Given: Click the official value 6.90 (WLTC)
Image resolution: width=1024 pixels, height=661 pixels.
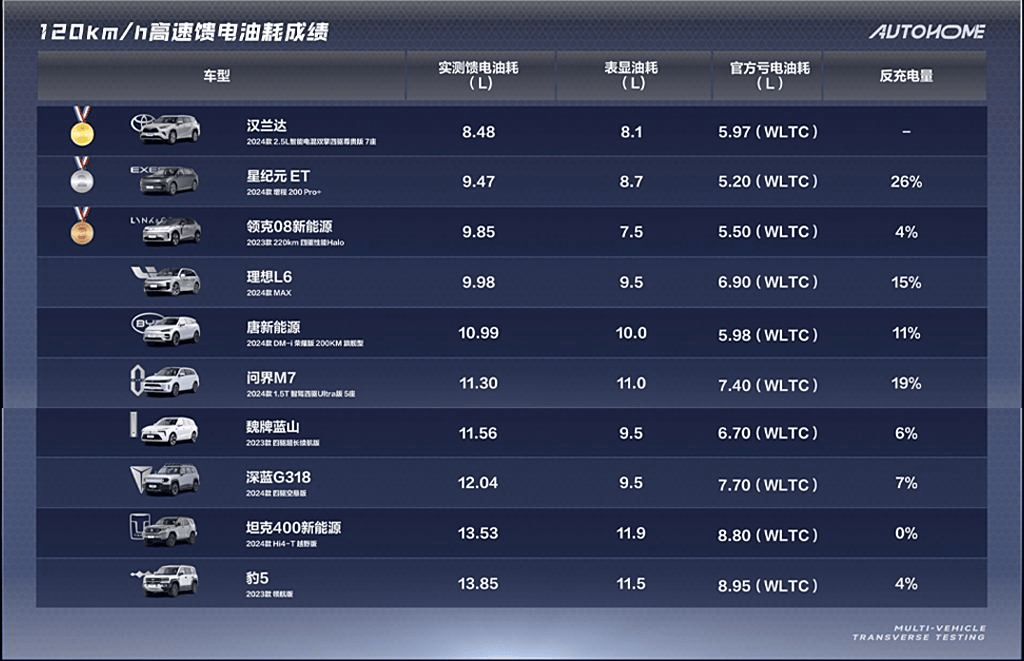Looking at the screenshot, I should (x=768, y=282).
